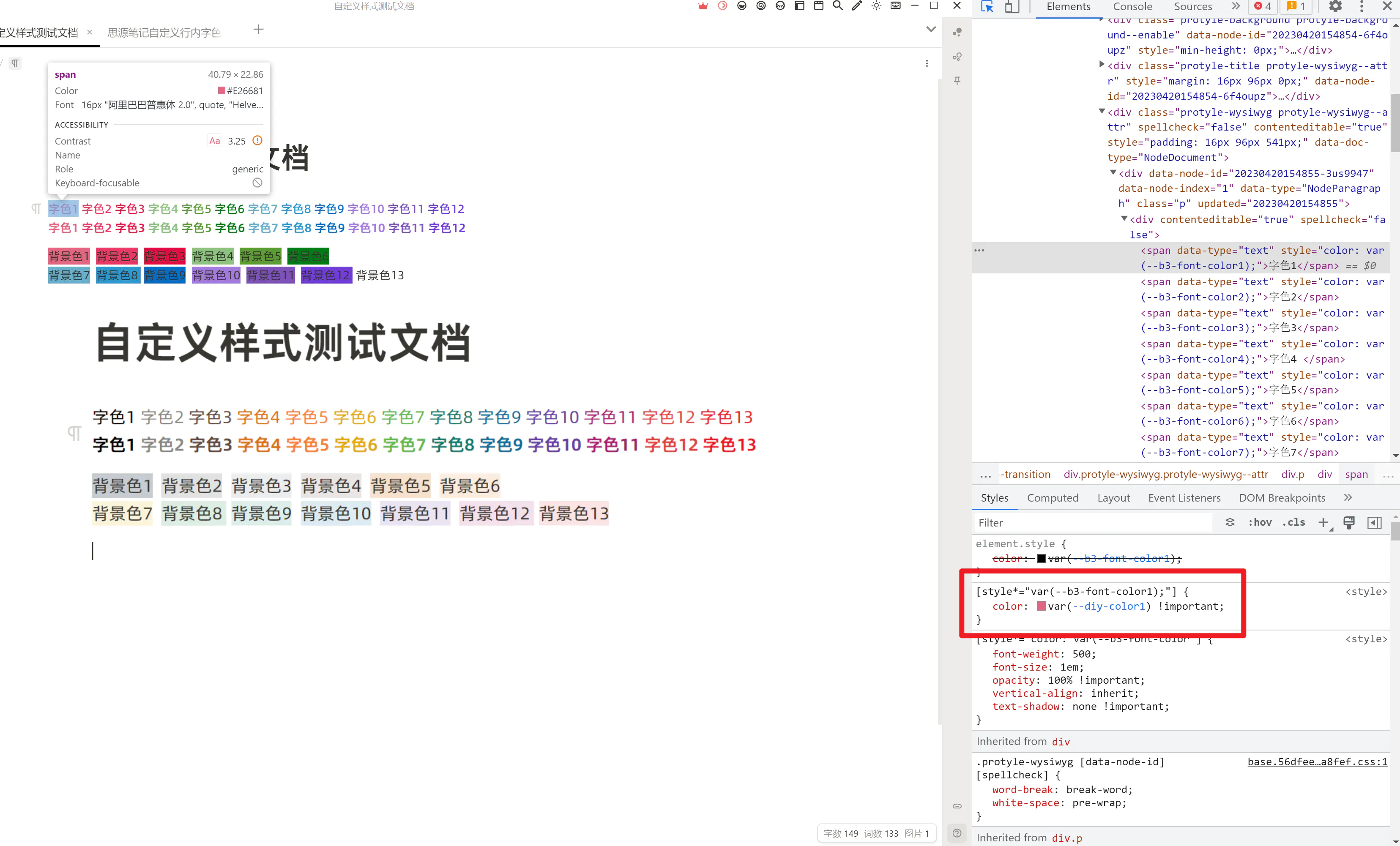Open DevTools settings gear
This screenshot has height=846, width=1400.
click(x=1334, y=7)
